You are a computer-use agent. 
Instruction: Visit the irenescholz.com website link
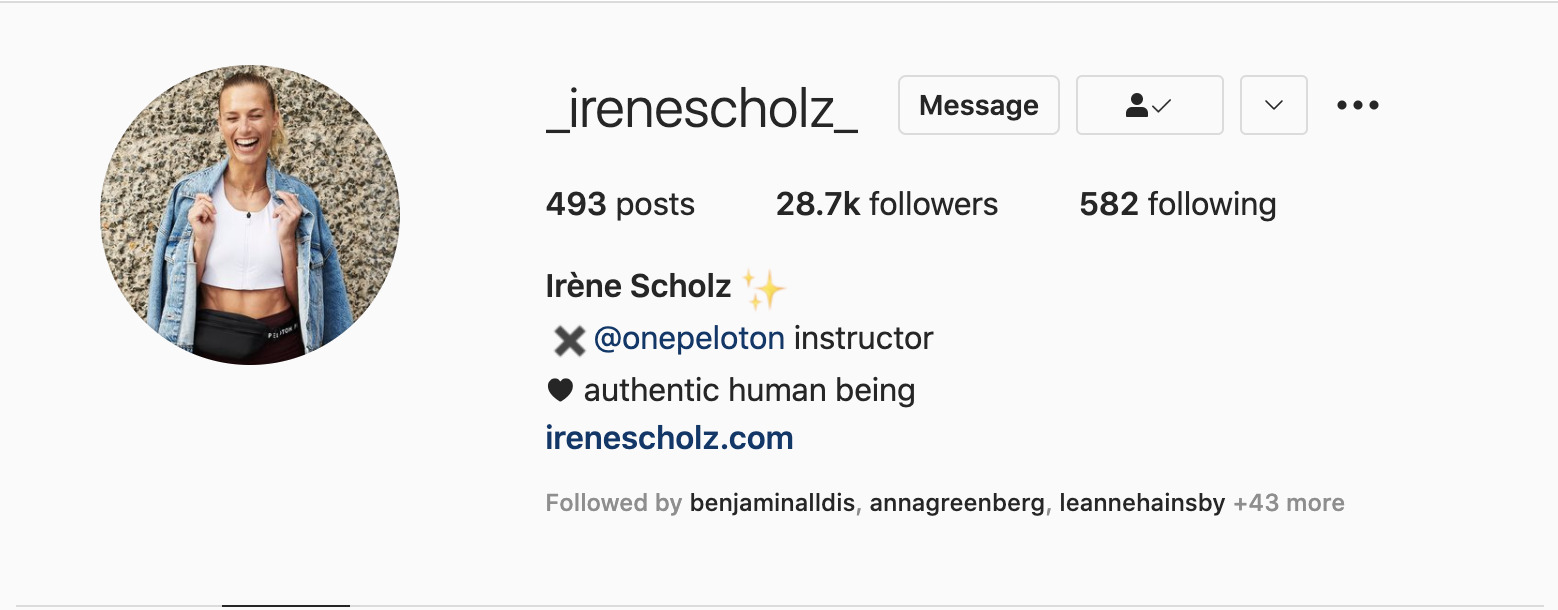669,438
